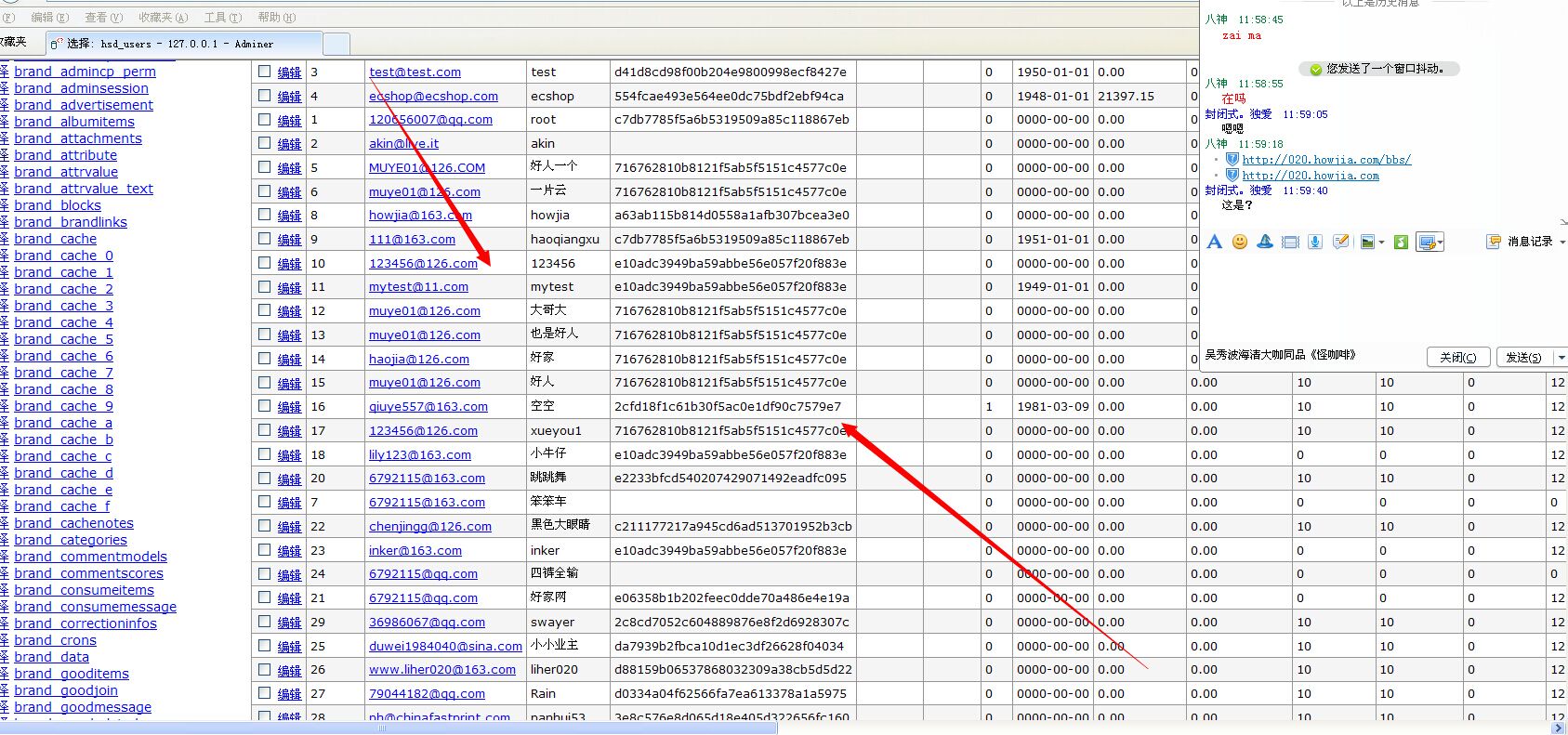
Task: Click the horizontal scrollbar at the page bottom
Action: (x=389, y=728)
